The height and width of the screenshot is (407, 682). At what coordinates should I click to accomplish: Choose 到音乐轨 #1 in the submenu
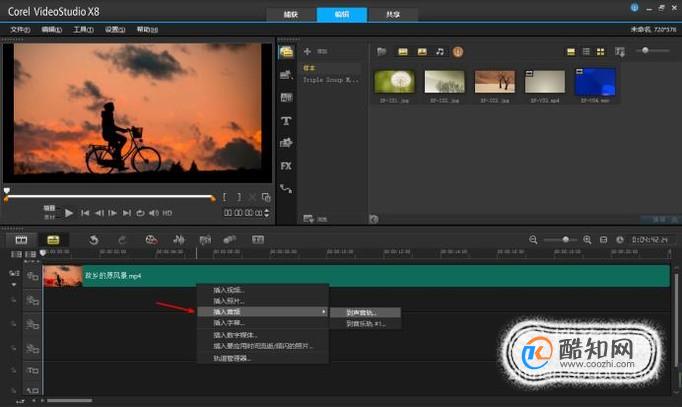[x=365, y=324]
